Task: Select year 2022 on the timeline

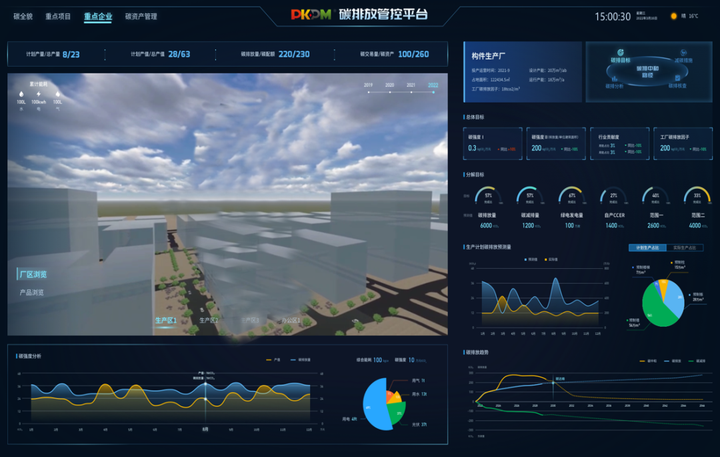Action: click(433, 85)
